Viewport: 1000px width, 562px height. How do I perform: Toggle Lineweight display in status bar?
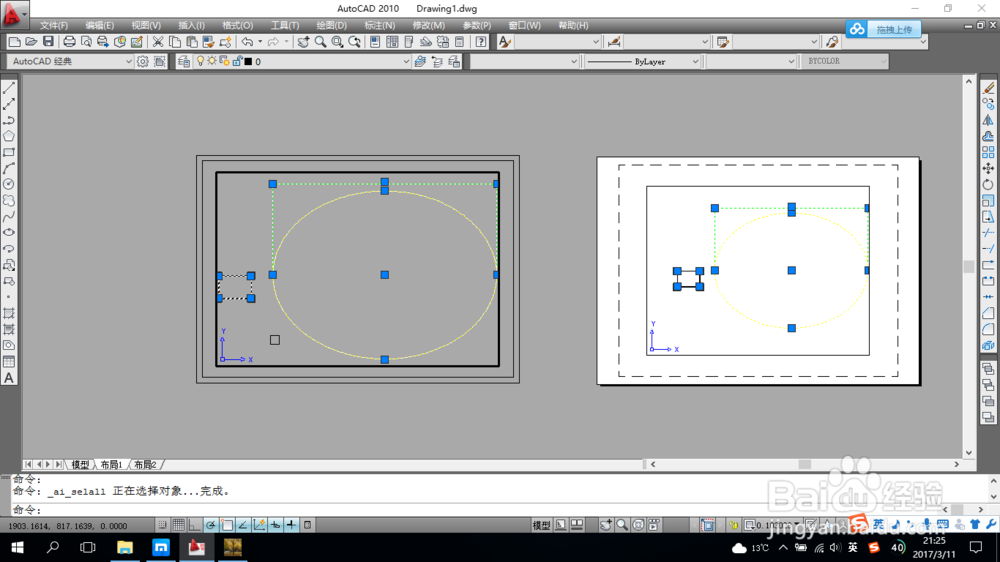pos(291,525)
